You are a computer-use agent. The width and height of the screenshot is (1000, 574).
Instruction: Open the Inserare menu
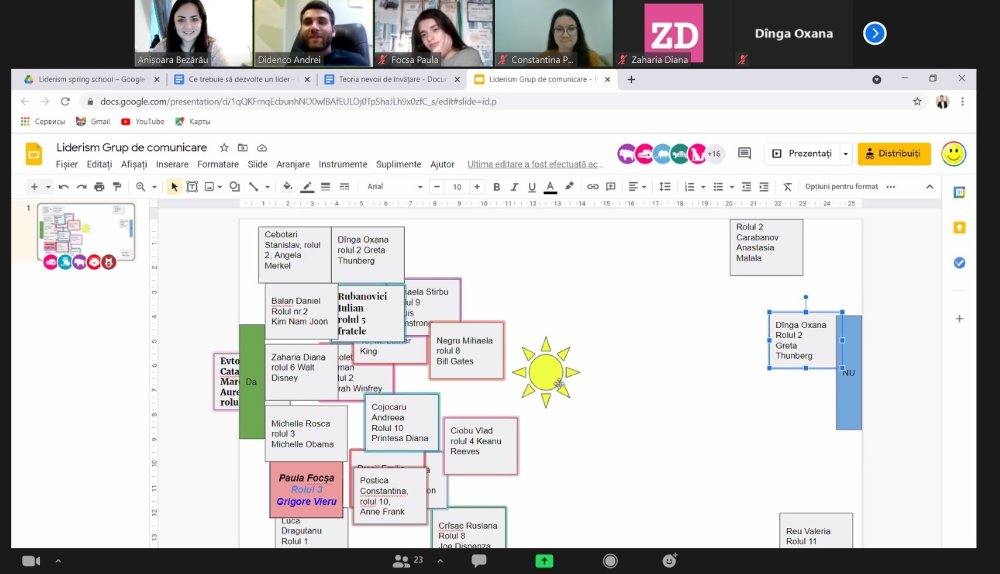click(x=172, y=165)
